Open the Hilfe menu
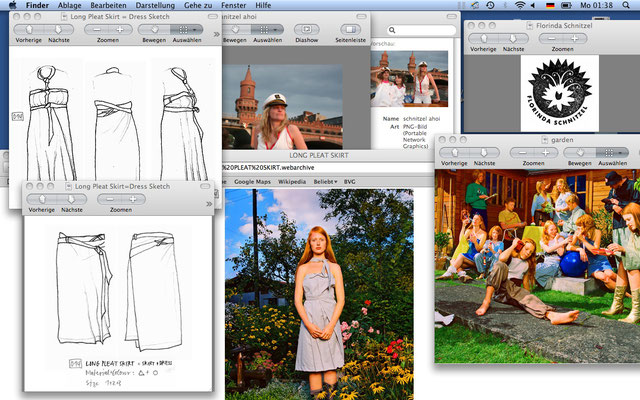This screenshot has width=640, height=400. click(x=263, y=5)
